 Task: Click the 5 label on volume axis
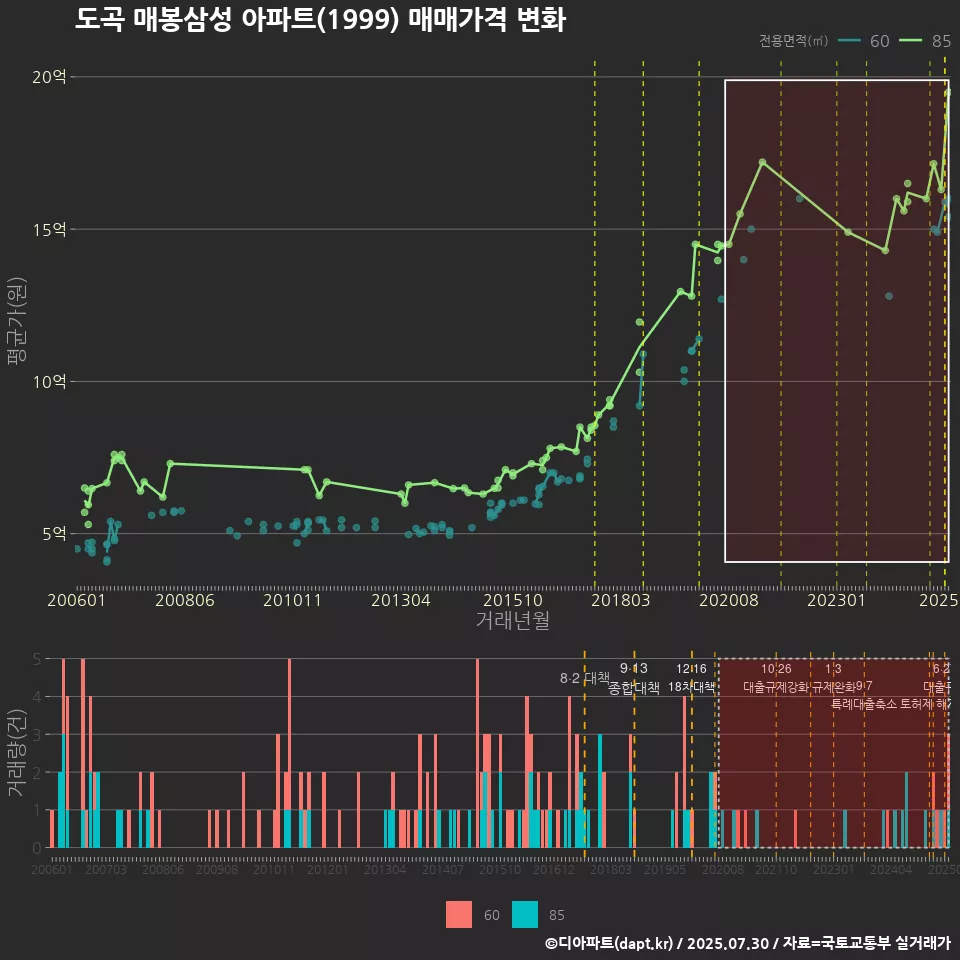(x=37, y=659)
